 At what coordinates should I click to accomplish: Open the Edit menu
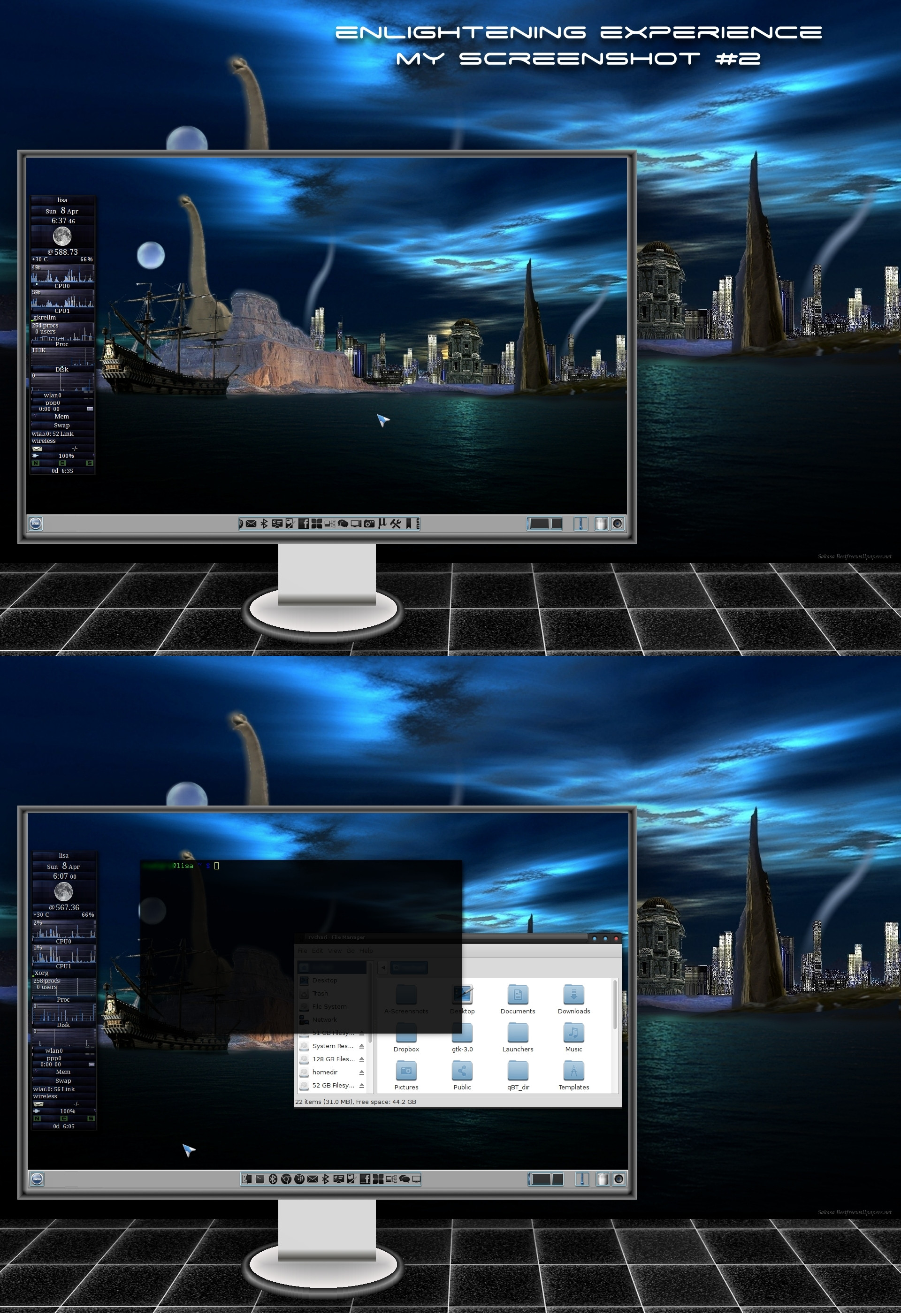click(x=318, y=951)
